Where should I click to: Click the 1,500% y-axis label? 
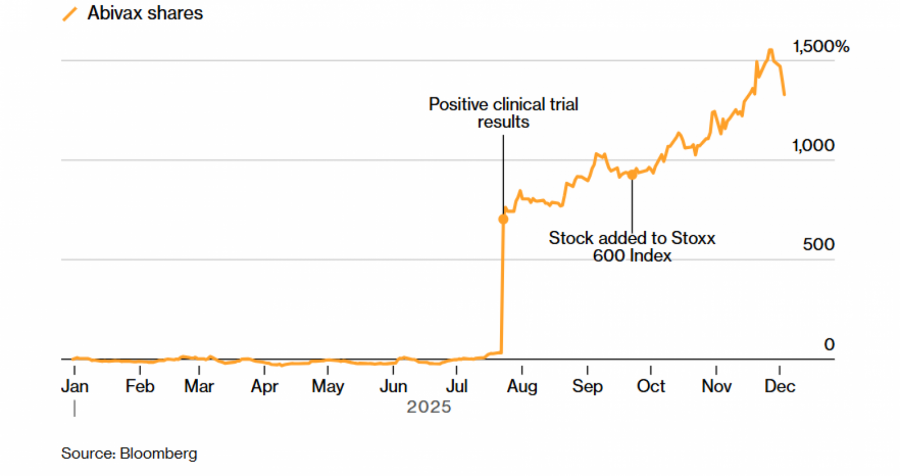pyautogui.click(x=819, y=46)
